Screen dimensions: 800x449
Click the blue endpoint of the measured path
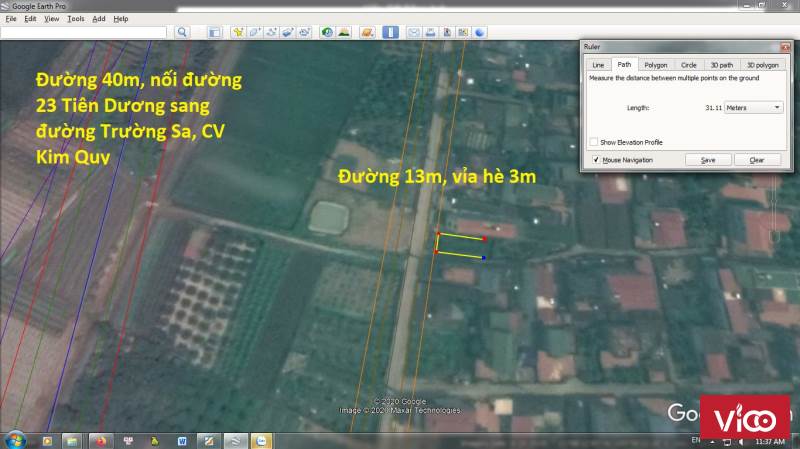[484, 258]
